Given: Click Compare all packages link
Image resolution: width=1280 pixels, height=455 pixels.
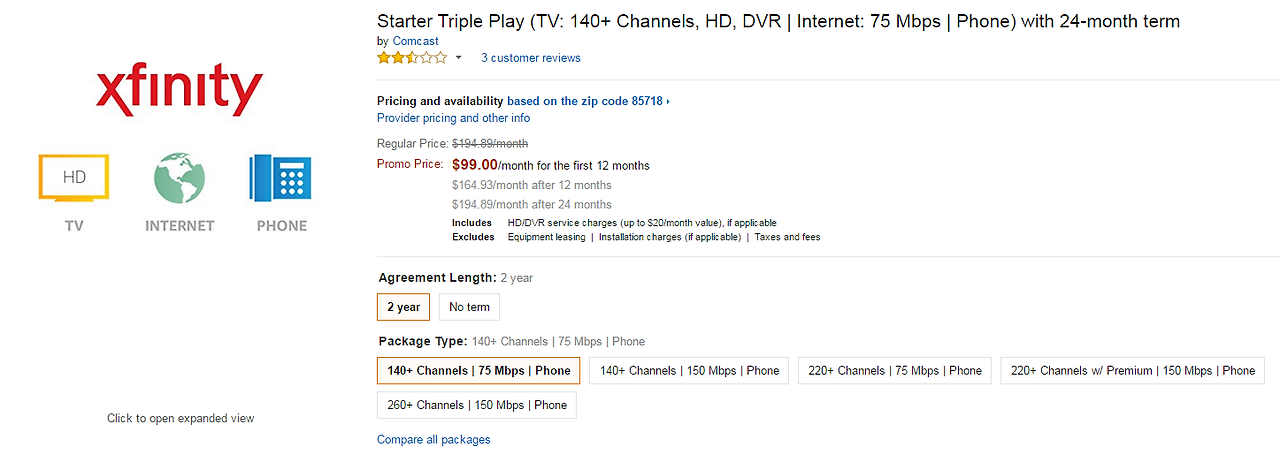Looking at the screenshot, I should pos(433,440).
